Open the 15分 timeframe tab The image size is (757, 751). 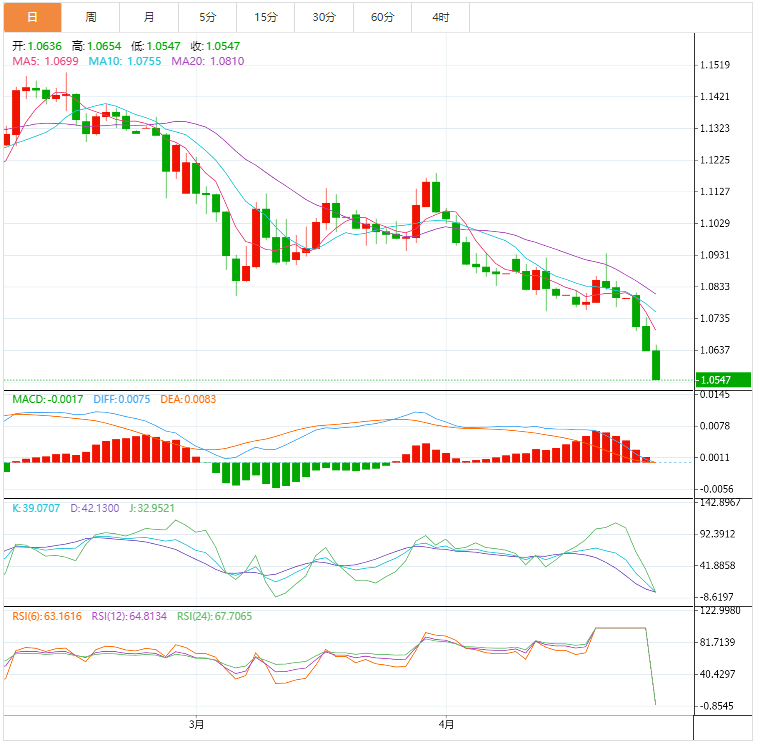[x=266, y=17]
